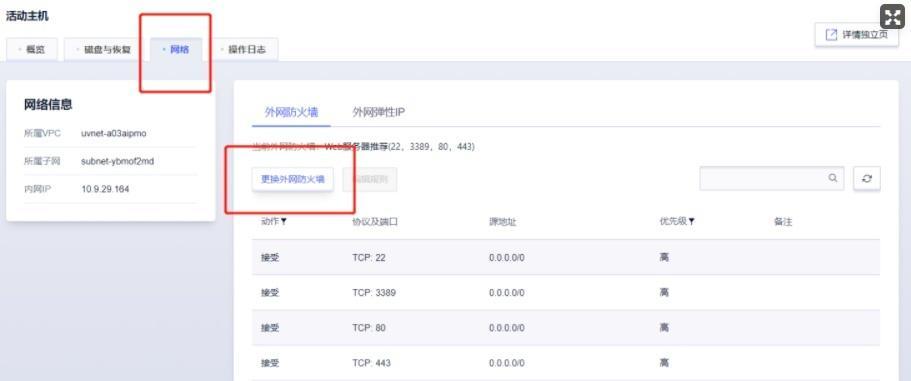Click the VPC value uvnet-a03aipmo
This screenshot has width=911, height=381.
click(114, 133)
